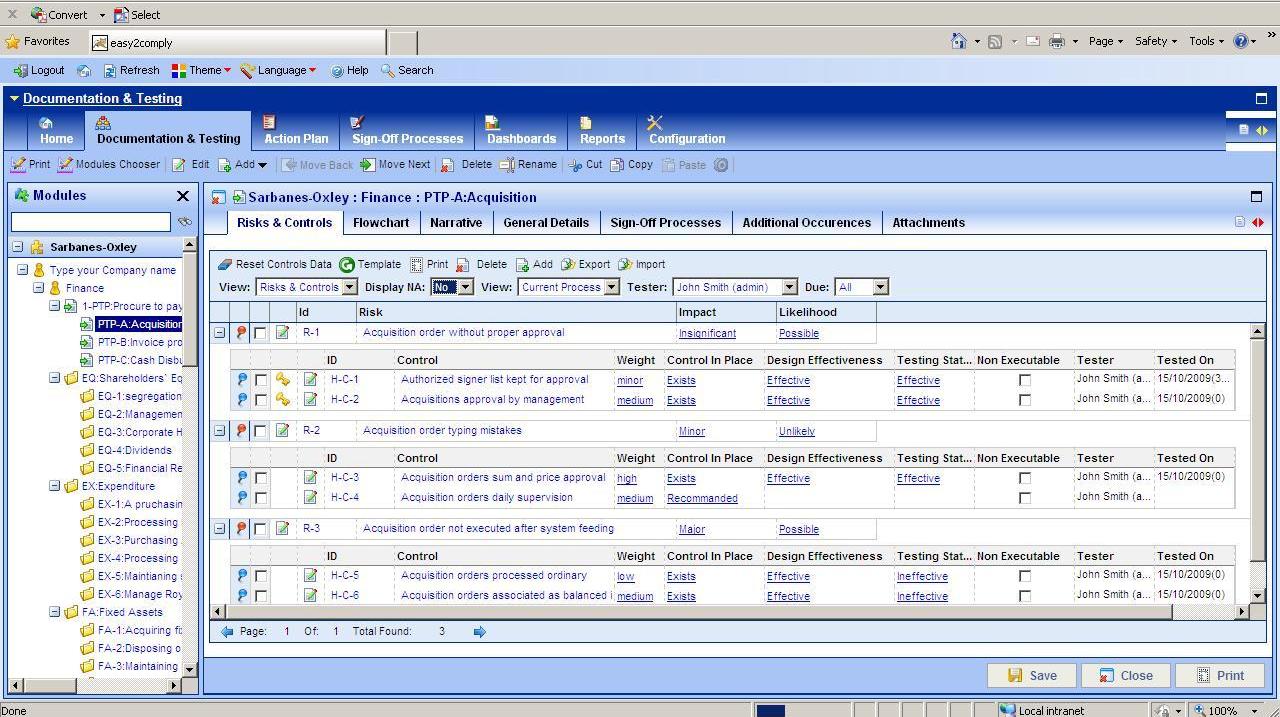Click the Save button

pyautogui.click(x=1031, y=676)
